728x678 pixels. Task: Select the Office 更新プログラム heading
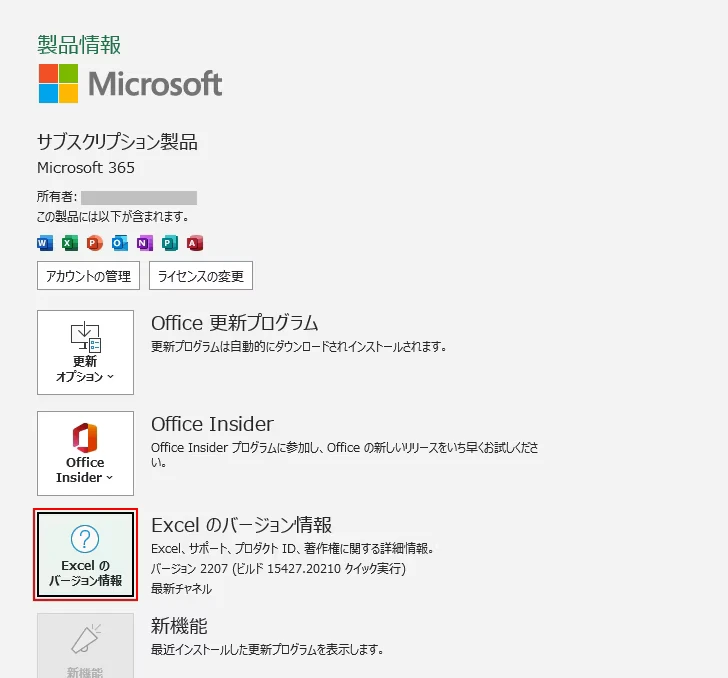click(x=235, y=323)
